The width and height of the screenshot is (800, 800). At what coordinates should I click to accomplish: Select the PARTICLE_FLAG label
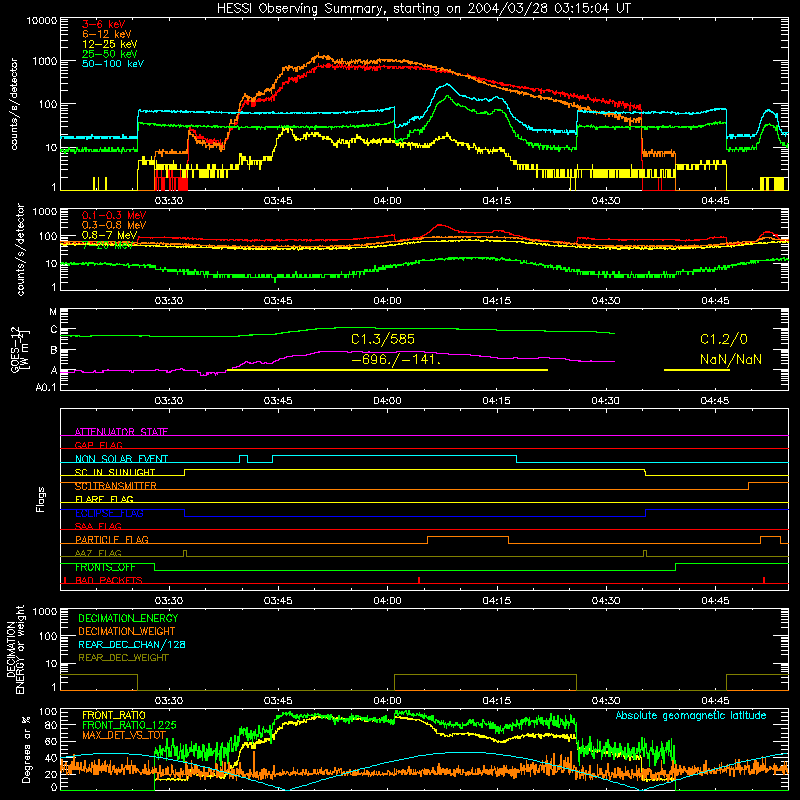(112, 539)
